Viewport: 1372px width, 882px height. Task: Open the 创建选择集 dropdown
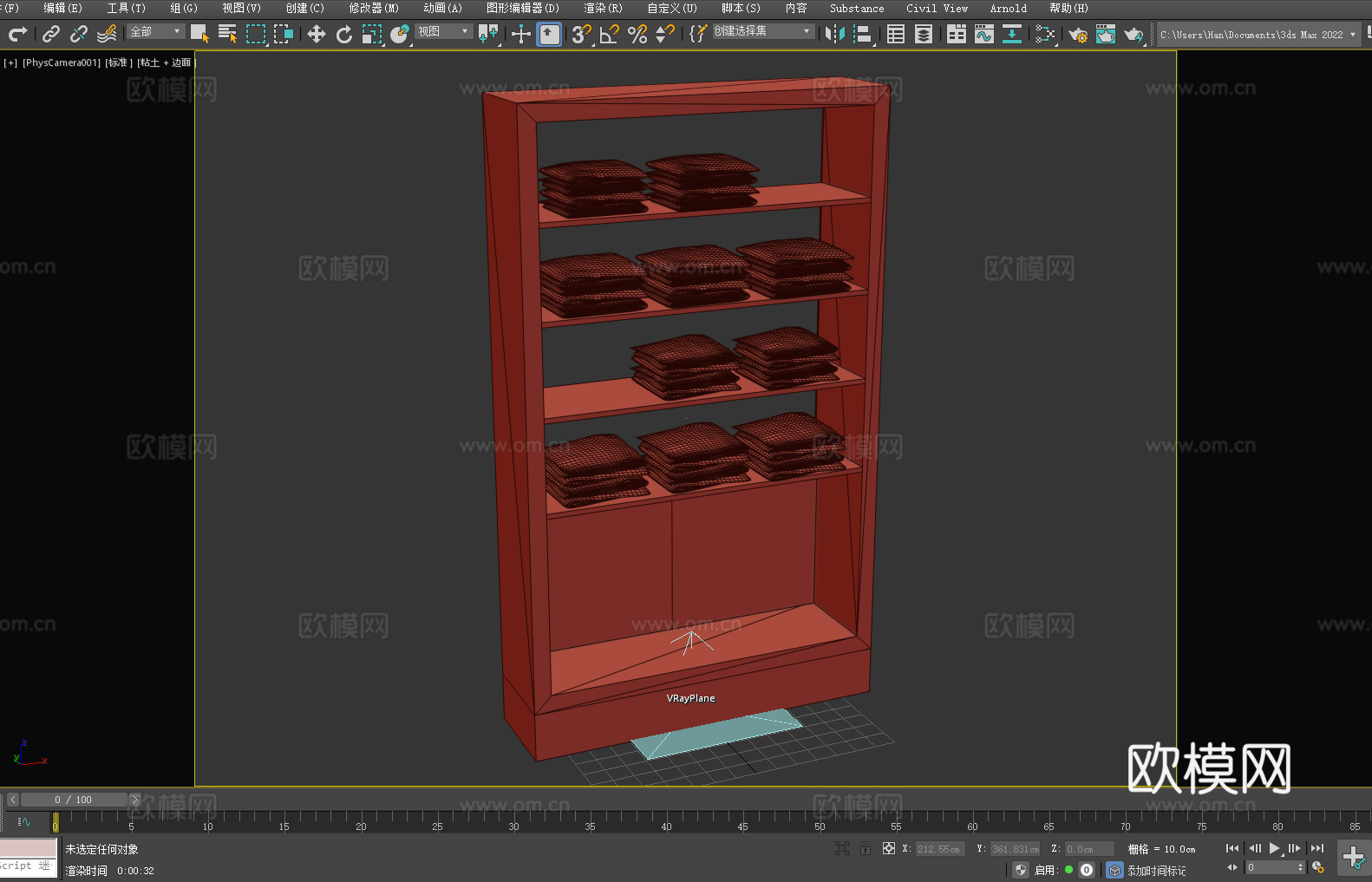763,31
